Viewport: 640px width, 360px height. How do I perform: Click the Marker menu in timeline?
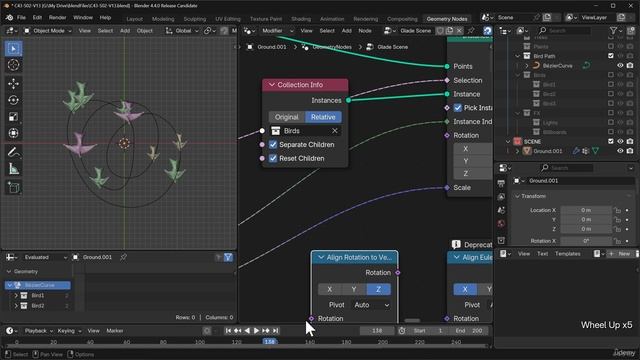(115, 331)
